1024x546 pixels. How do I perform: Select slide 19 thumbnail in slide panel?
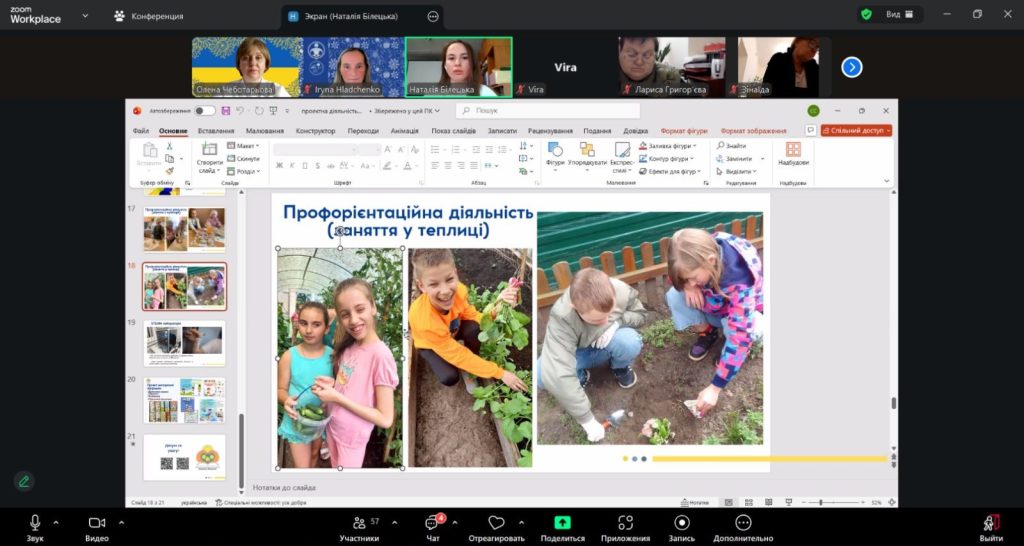click(x=184, y=343)
